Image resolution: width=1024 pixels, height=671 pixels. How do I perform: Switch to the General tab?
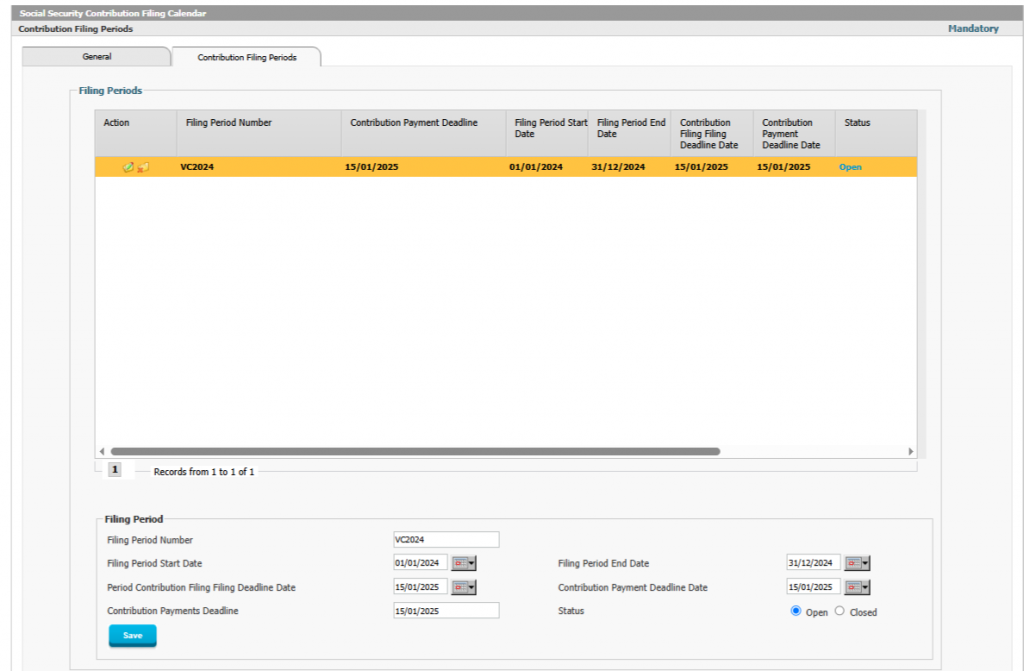coord(97,57)
